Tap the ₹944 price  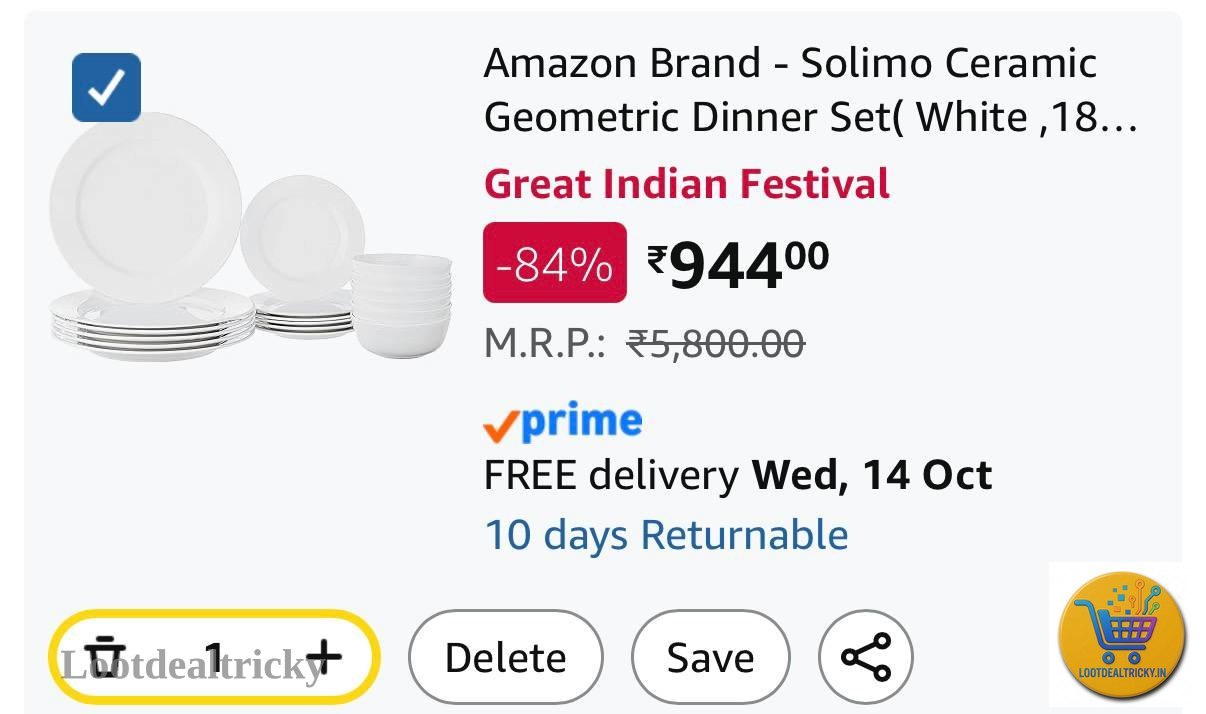[738, 266]
